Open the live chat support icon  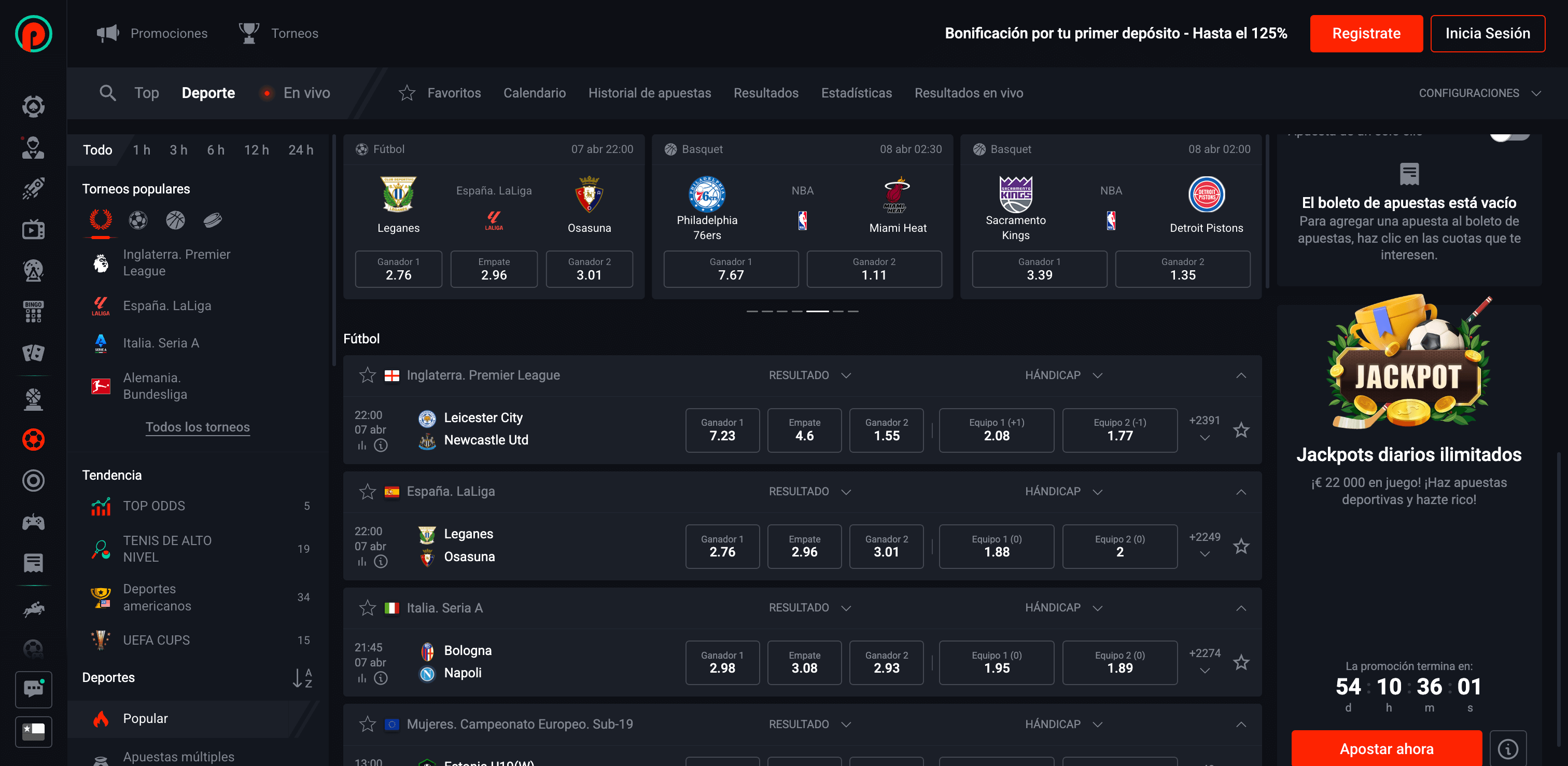tap(34, 689)
